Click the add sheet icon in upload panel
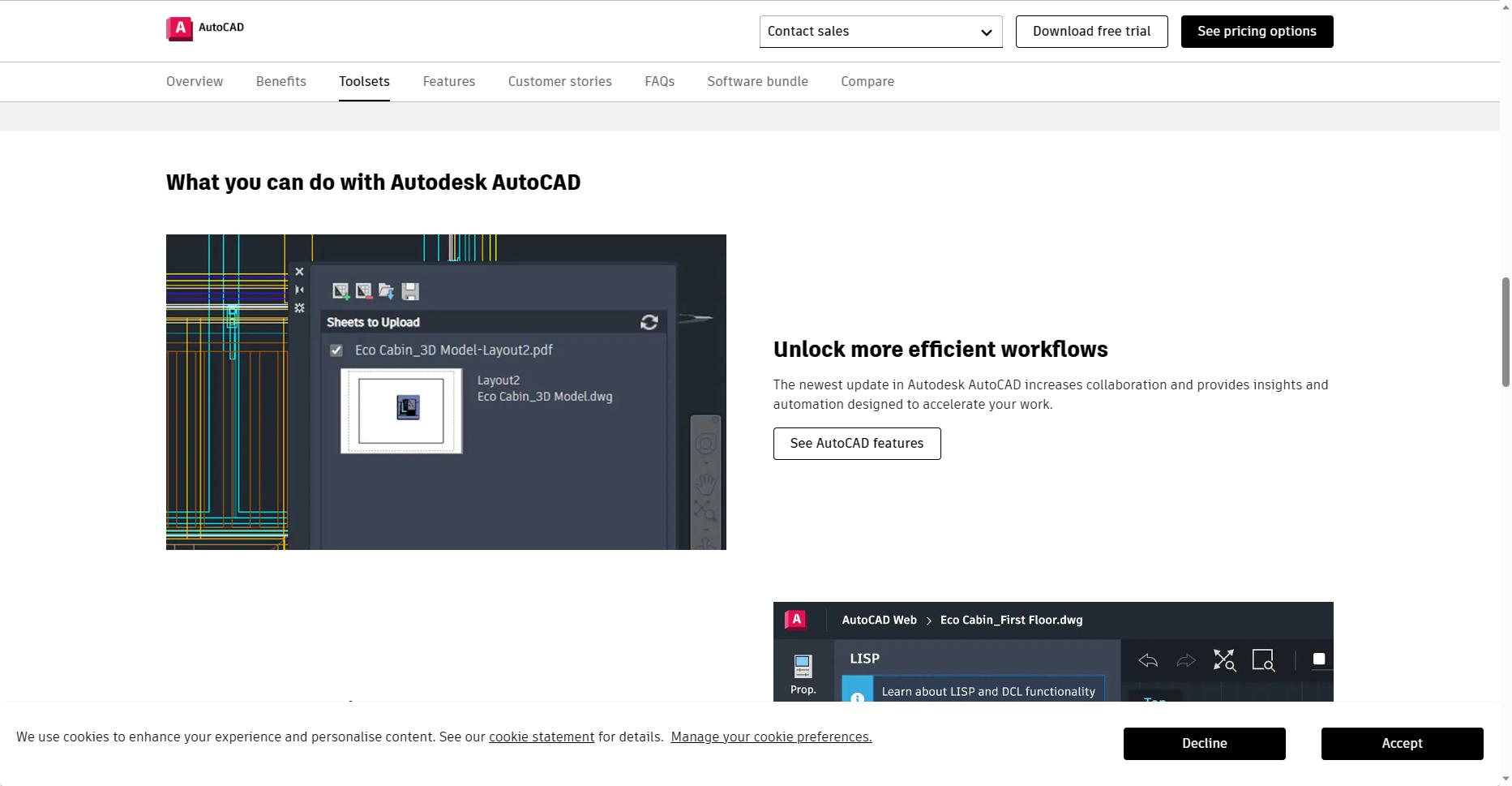This screenshot has height=786, width=1512. coord(341,291)
